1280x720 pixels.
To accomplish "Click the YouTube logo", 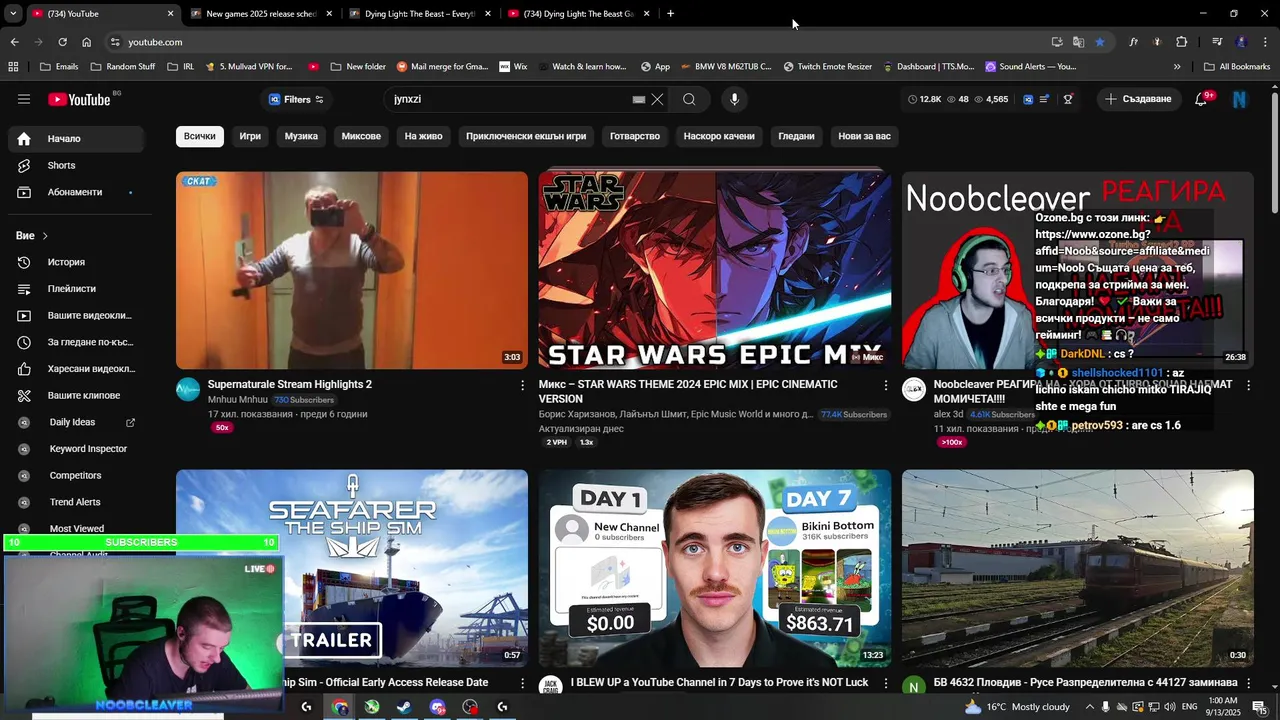I will (x=80, y=99).
